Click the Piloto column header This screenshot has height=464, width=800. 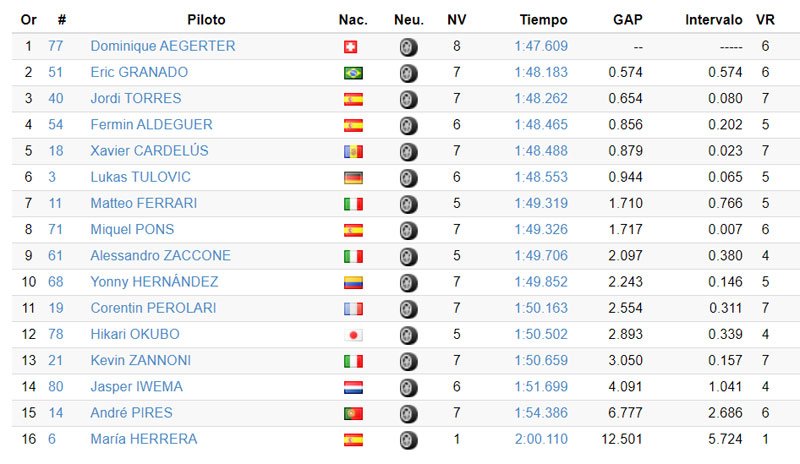coord(206,19)
